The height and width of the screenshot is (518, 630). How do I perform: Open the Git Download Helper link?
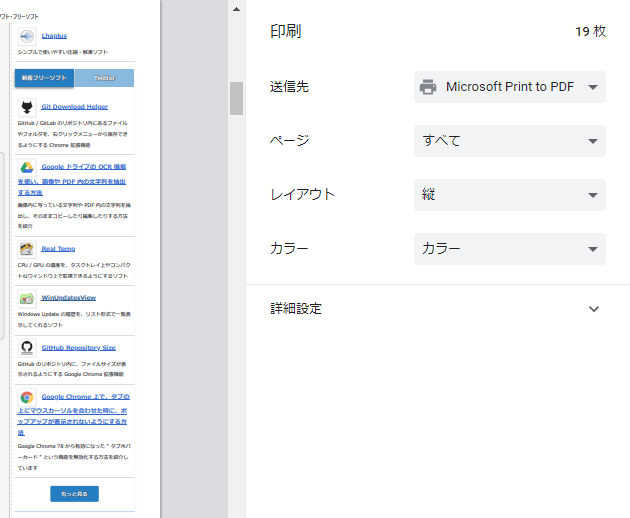[75, 106]
